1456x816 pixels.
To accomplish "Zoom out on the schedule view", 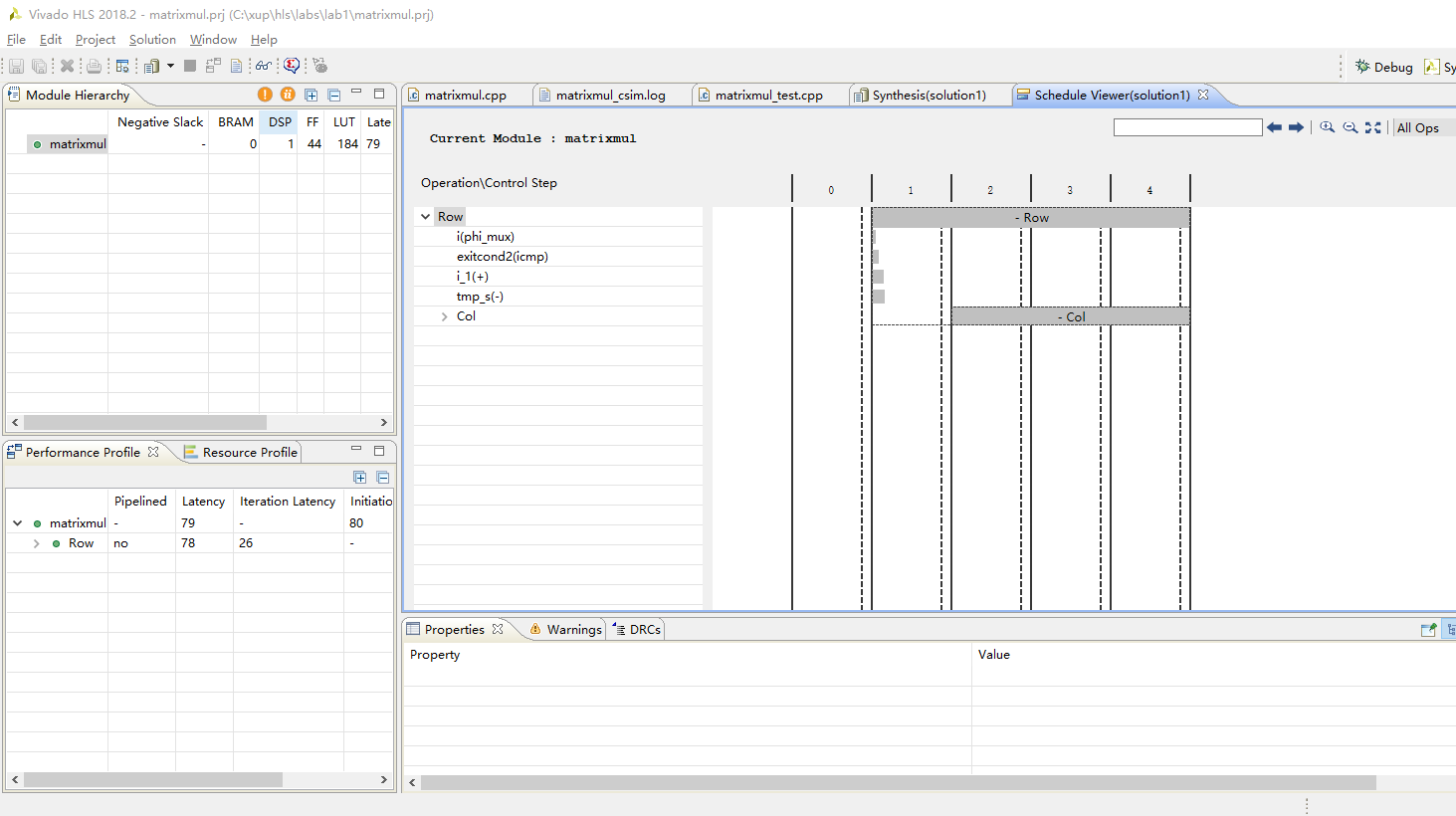I will tap(1351, 127).
